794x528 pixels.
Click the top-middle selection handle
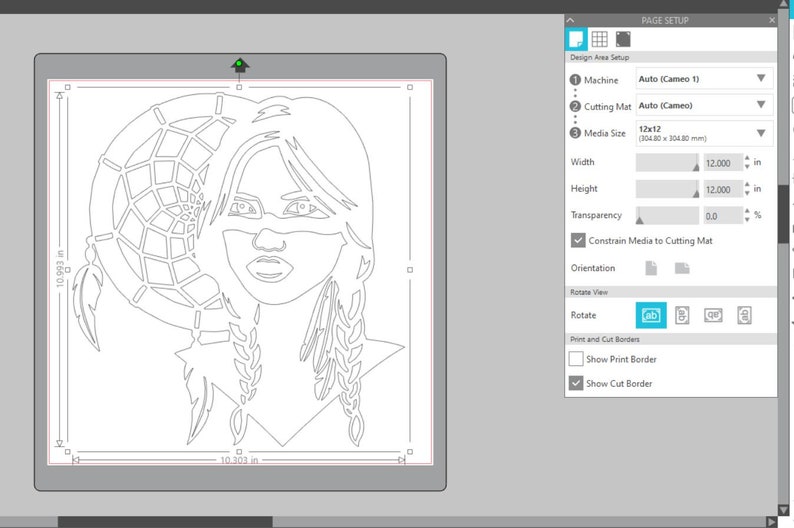pos(239,87)
